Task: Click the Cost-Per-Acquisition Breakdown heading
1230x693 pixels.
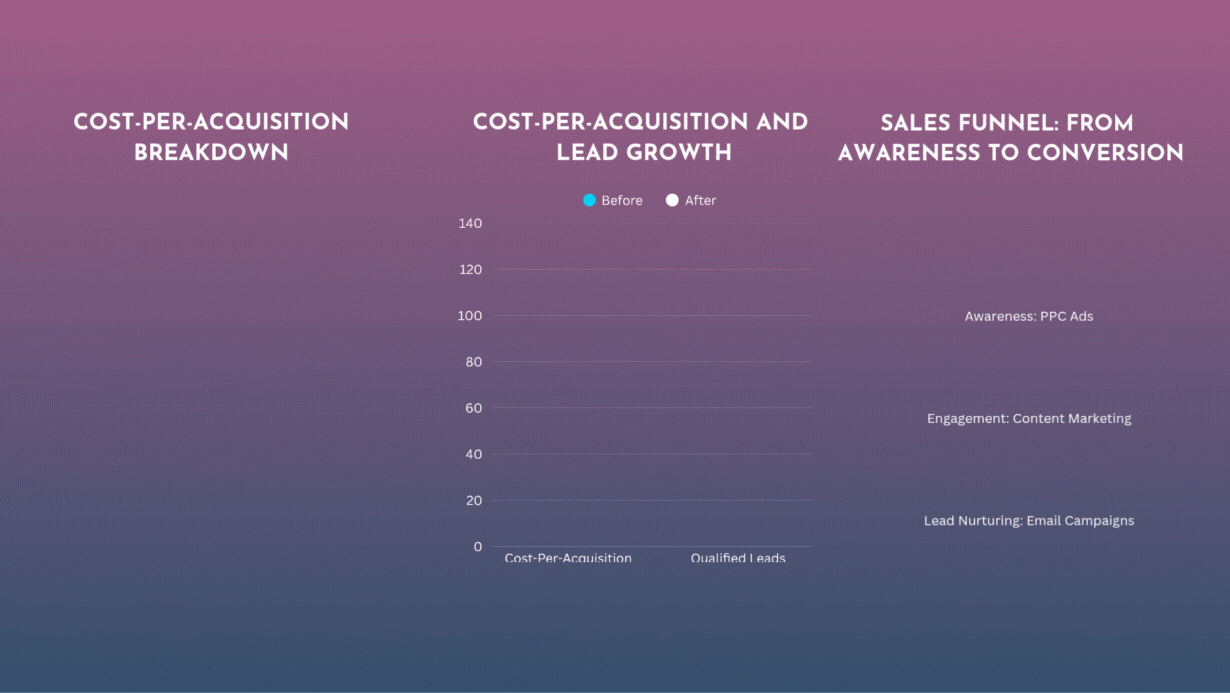Action: click(x=211, y=137)
